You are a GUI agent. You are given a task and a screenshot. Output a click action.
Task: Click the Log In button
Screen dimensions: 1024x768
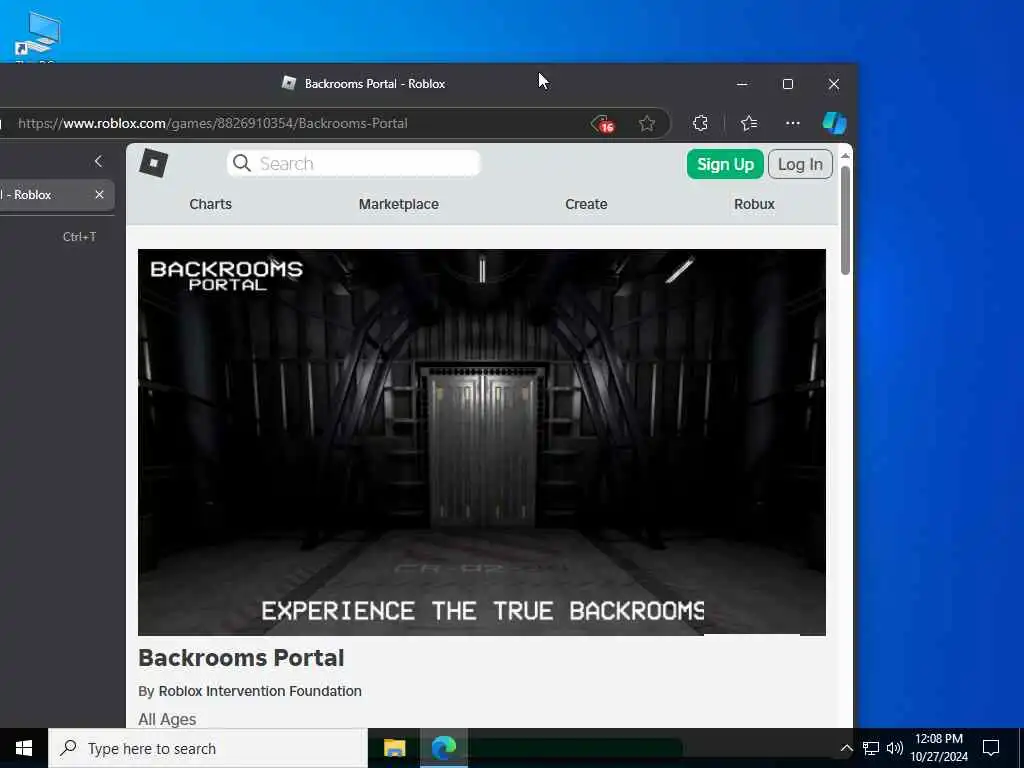(800, 164)
